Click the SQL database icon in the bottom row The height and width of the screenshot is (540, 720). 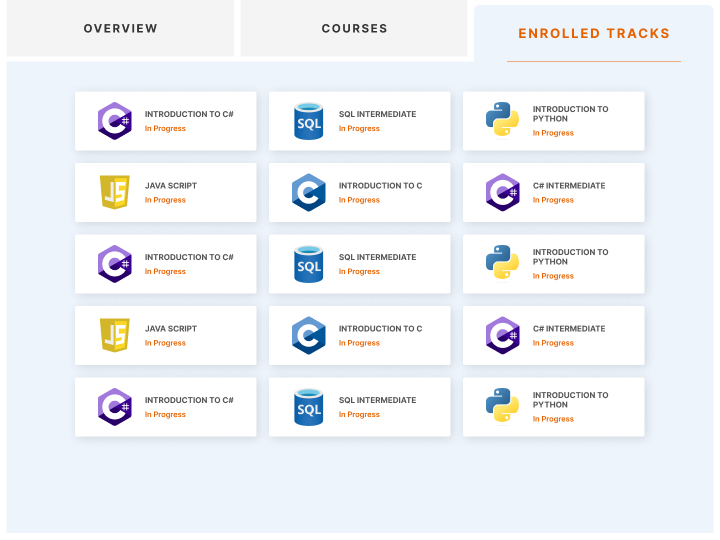pos(309,407)
